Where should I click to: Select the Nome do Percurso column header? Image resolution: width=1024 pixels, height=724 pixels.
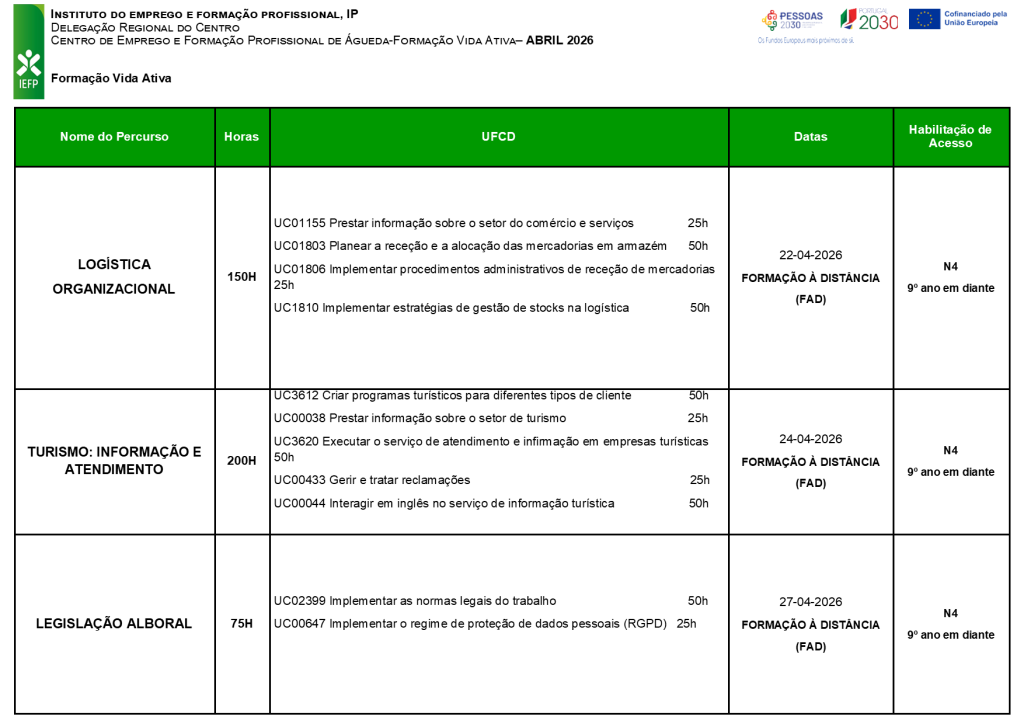114,137
